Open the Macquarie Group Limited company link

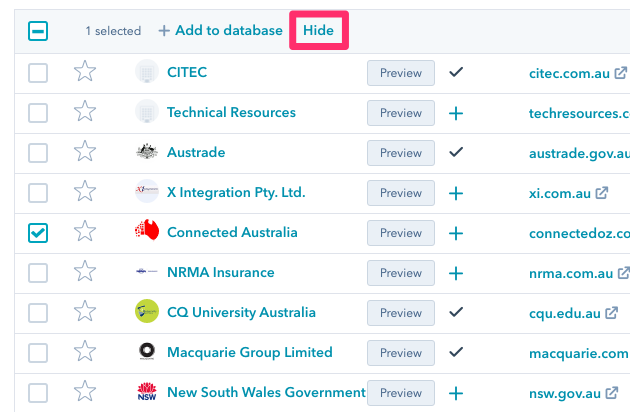249,352
